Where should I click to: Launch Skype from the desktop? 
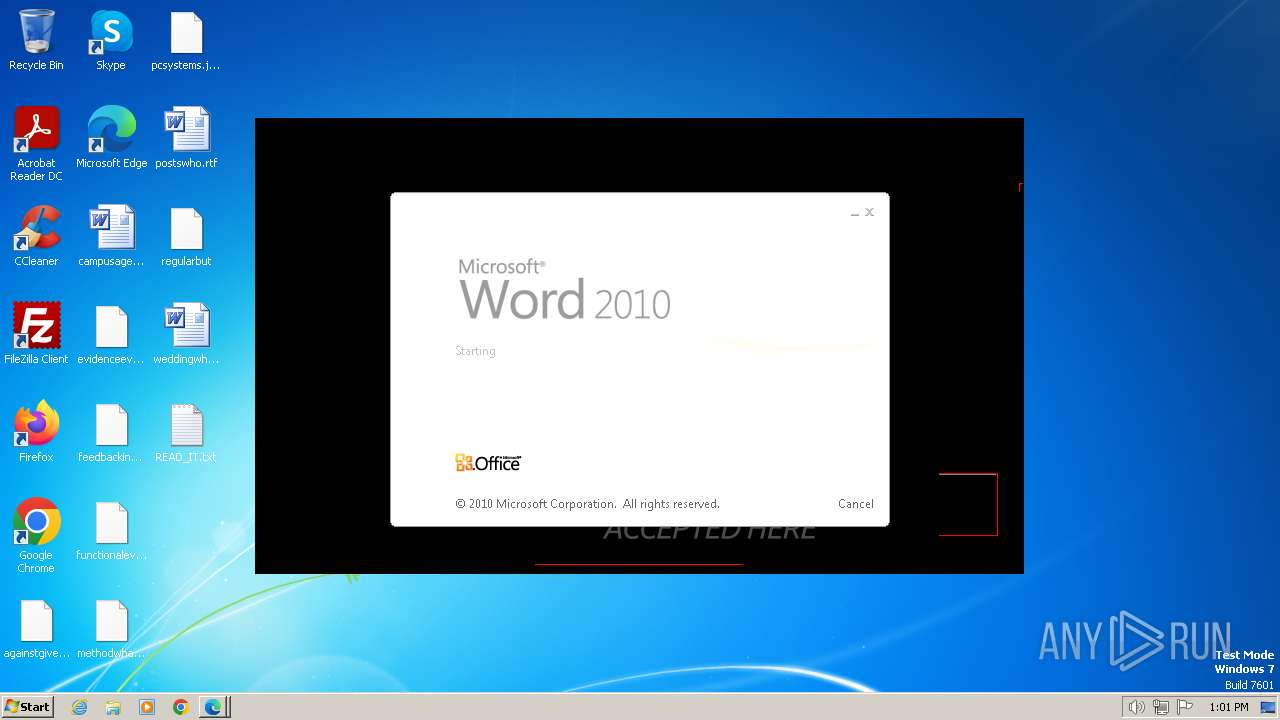(111, 41)
